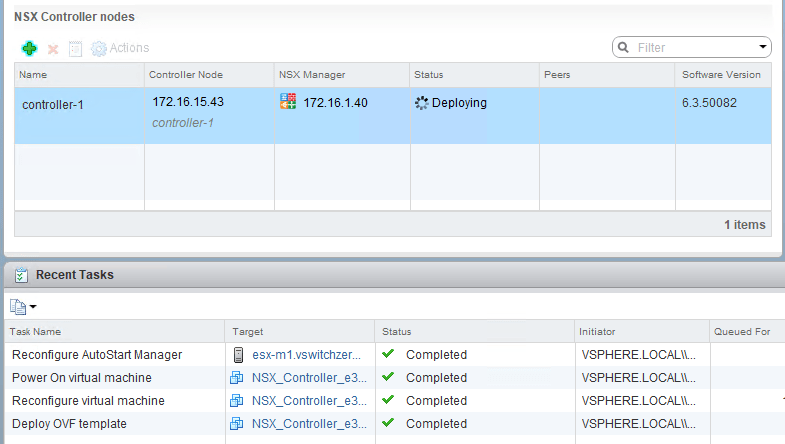Select the controller-1 row

[x=80, y=105]
